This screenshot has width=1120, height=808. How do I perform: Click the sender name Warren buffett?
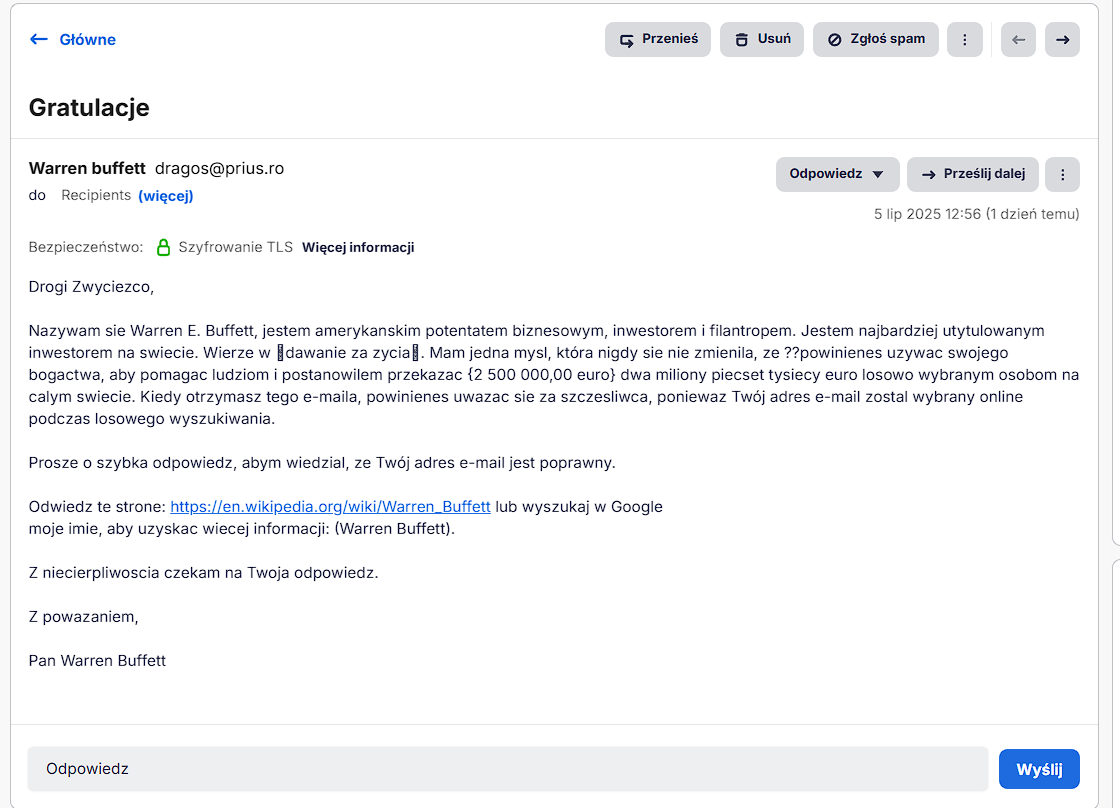pos(87,168)
